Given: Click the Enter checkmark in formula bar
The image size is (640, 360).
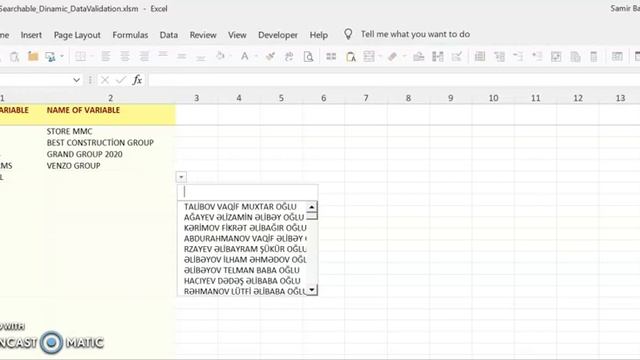Looking at the screenshot, I should click(120, 80).
